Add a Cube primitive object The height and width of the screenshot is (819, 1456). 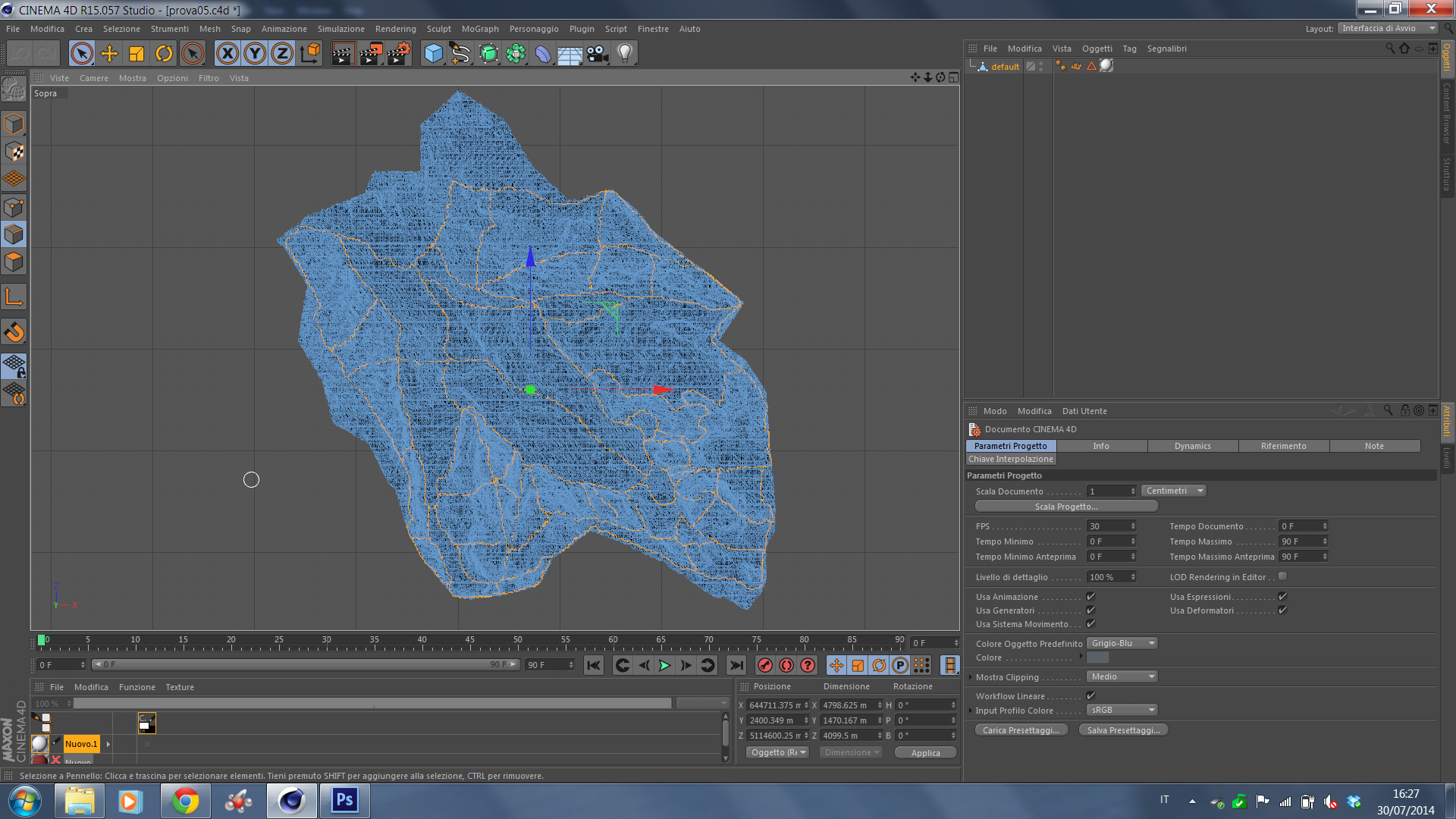[433, 54]
